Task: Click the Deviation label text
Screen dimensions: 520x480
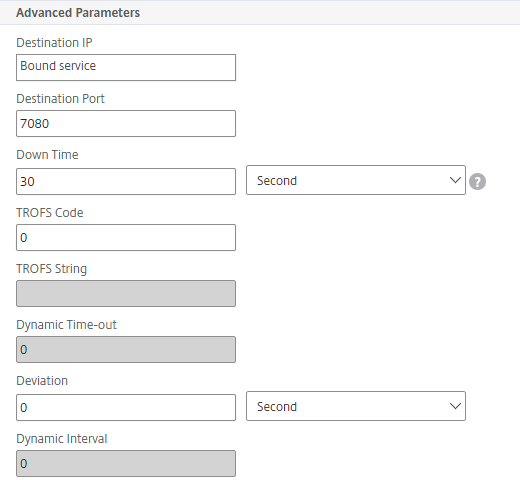Action: tap(42, 381)
